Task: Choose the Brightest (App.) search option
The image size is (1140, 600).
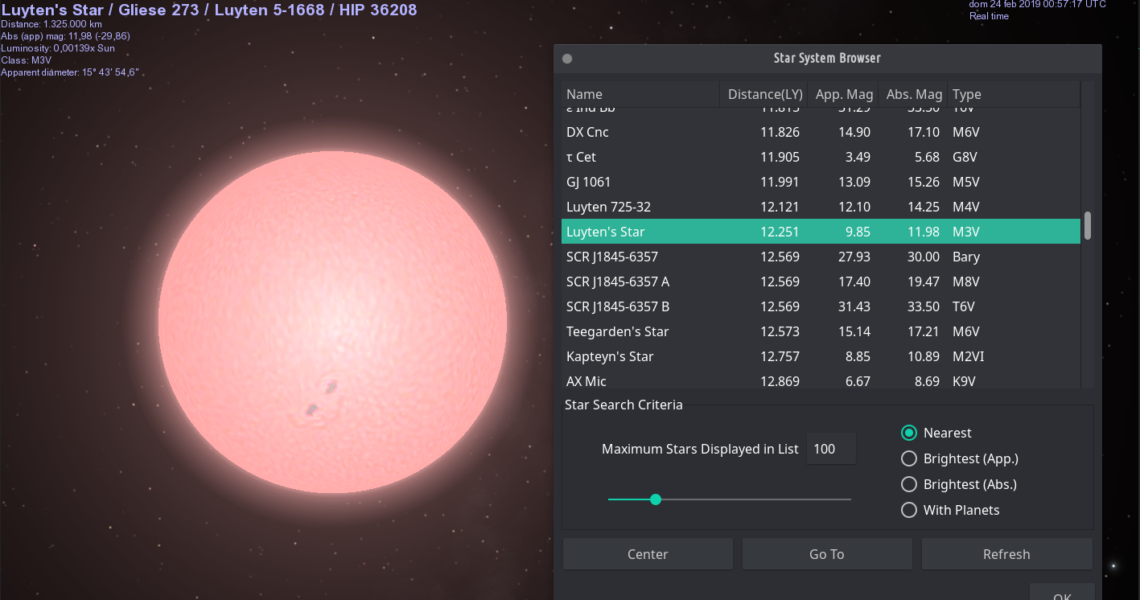Action: pyautogui.click(x=909, y=459)
